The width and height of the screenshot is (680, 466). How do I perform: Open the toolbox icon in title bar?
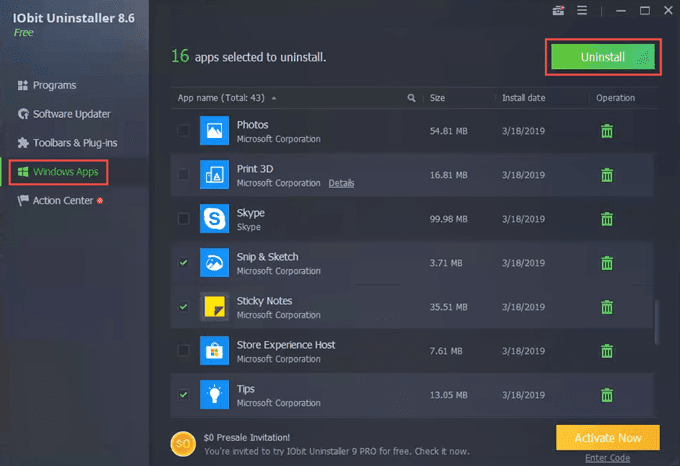(x=558, y=10)
